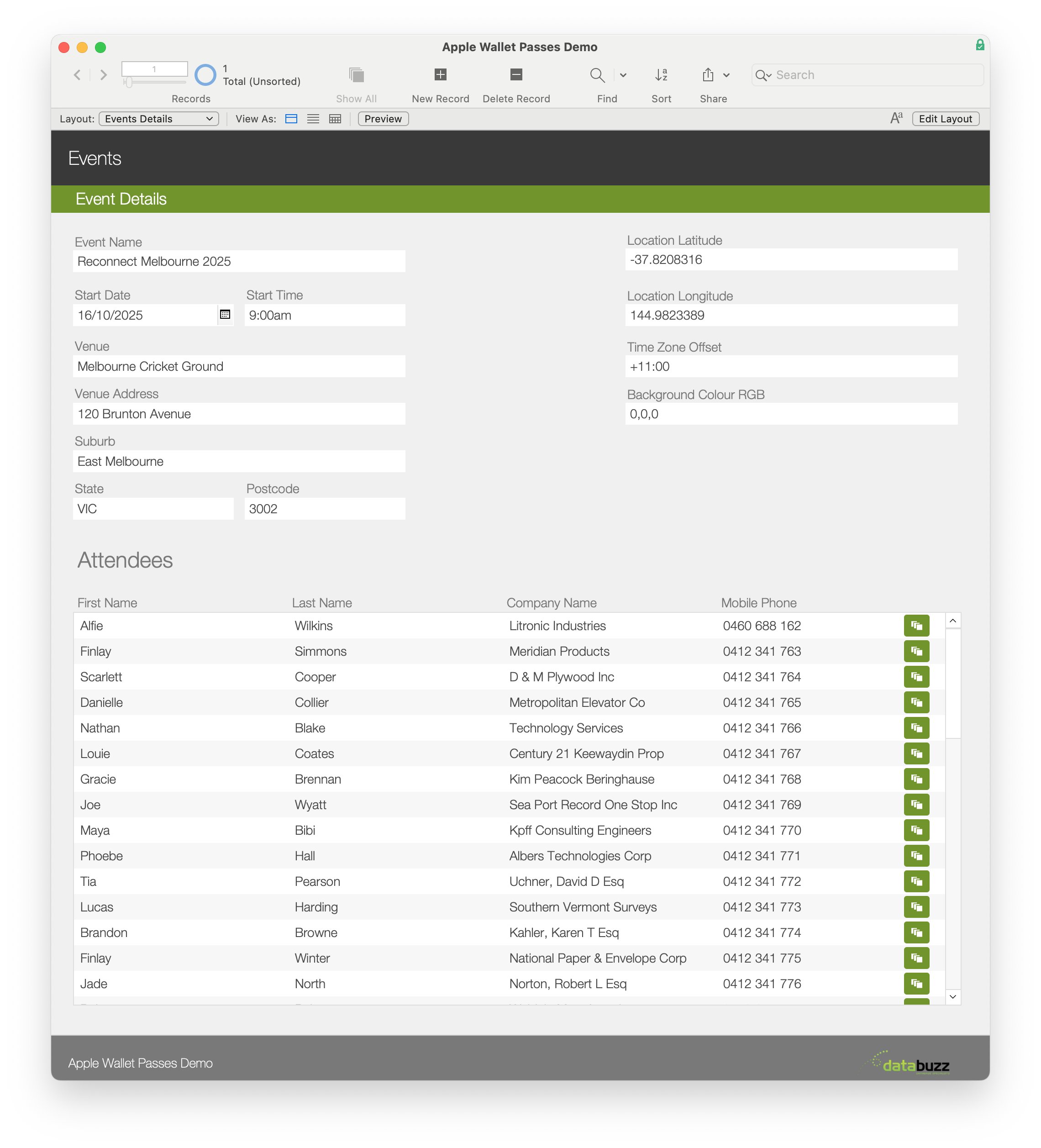Copy Alfie Wilkins' row using the green icon
This screenshot has height=1148, width=1041.
tap(916, 625)
